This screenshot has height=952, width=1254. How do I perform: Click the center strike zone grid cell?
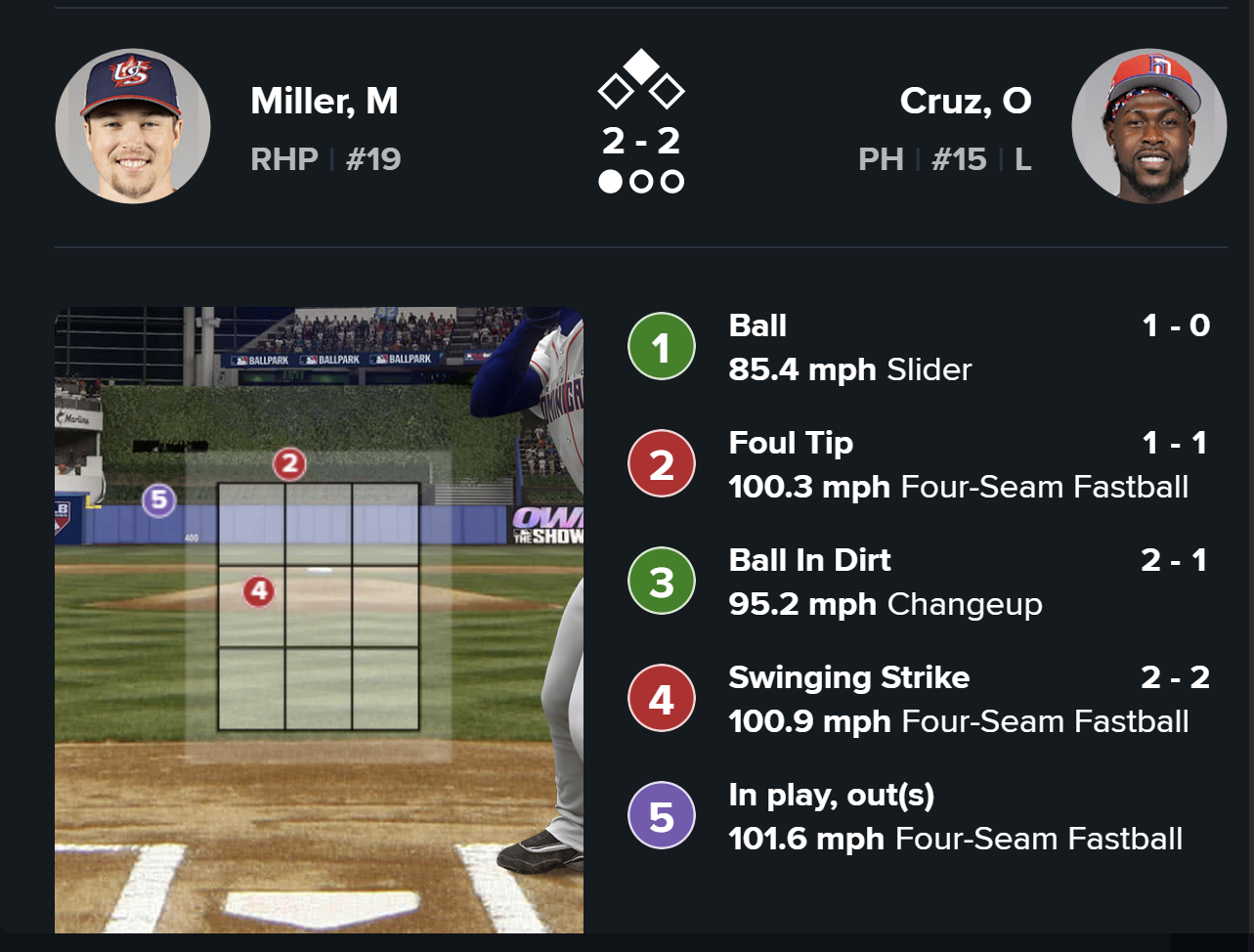[x=319, y=606]
